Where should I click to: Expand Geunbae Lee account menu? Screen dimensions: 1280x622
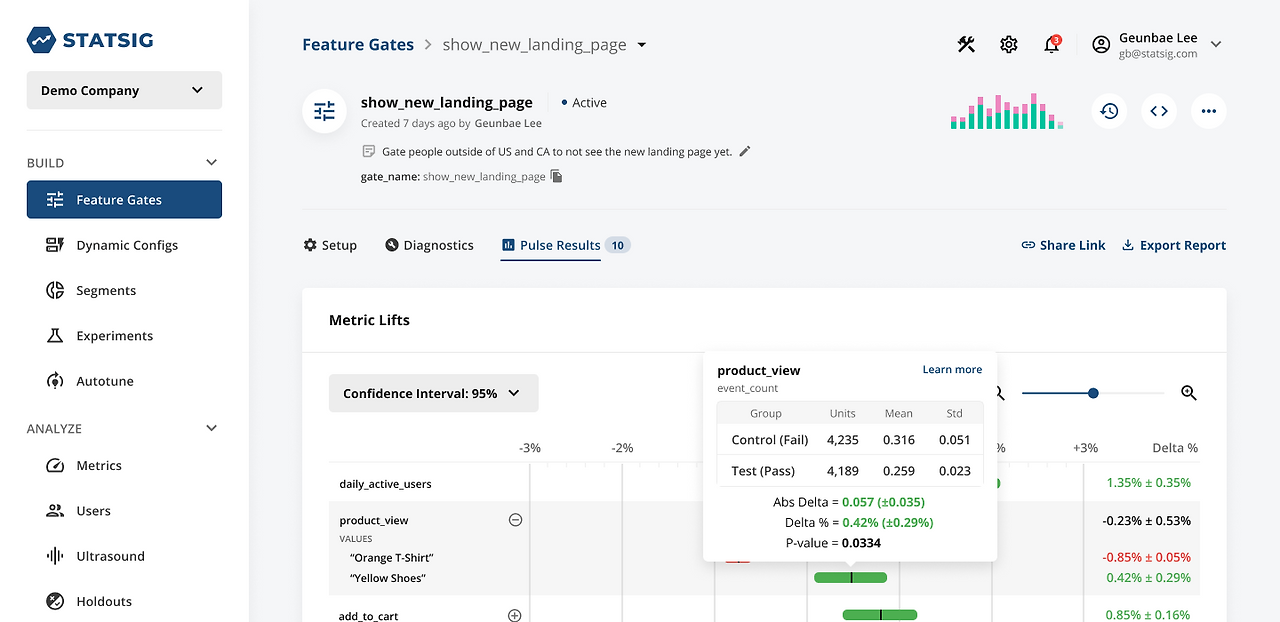(x=1216, y=44)
